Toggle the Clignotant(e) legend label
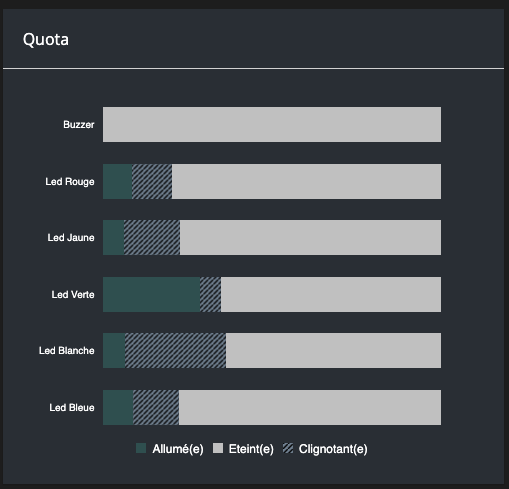 pos(333,449)
